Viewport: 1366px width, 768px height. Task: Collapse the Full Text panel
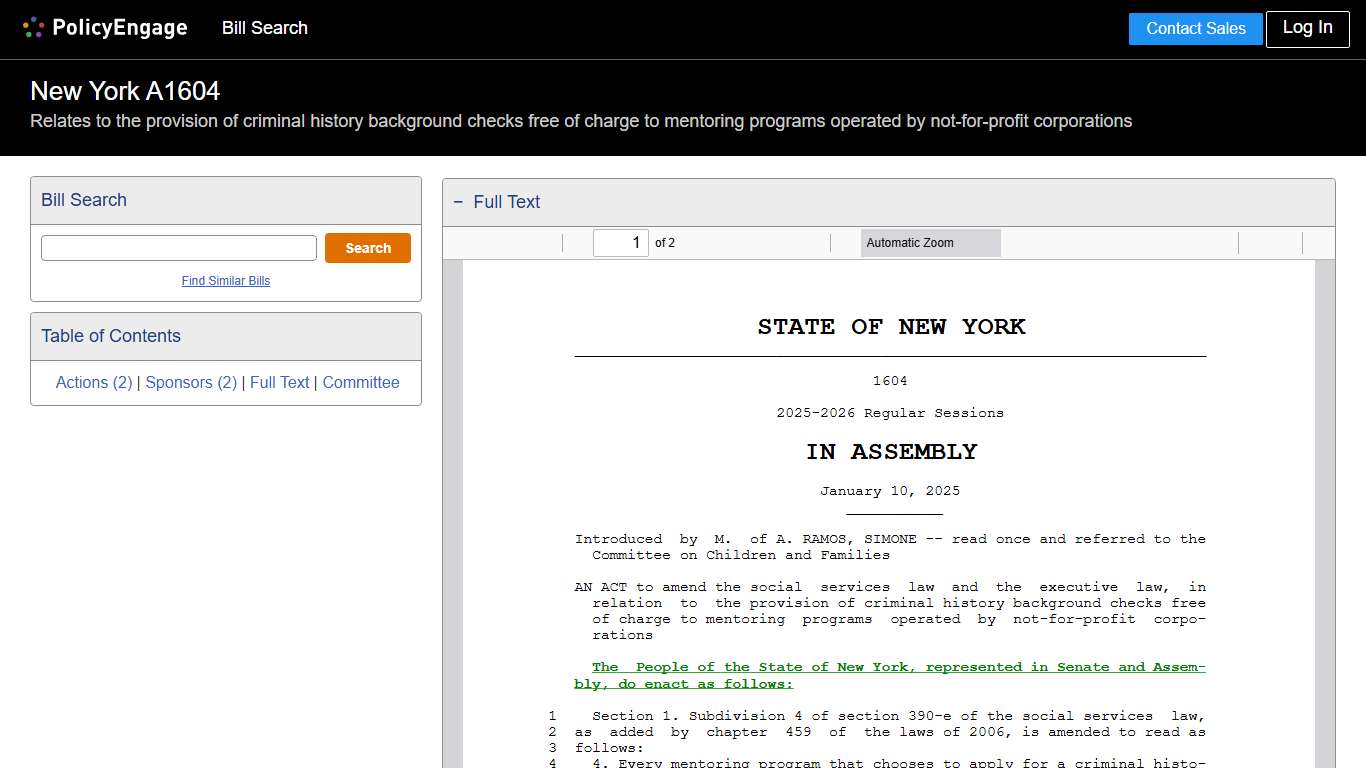tap(458, 202)
